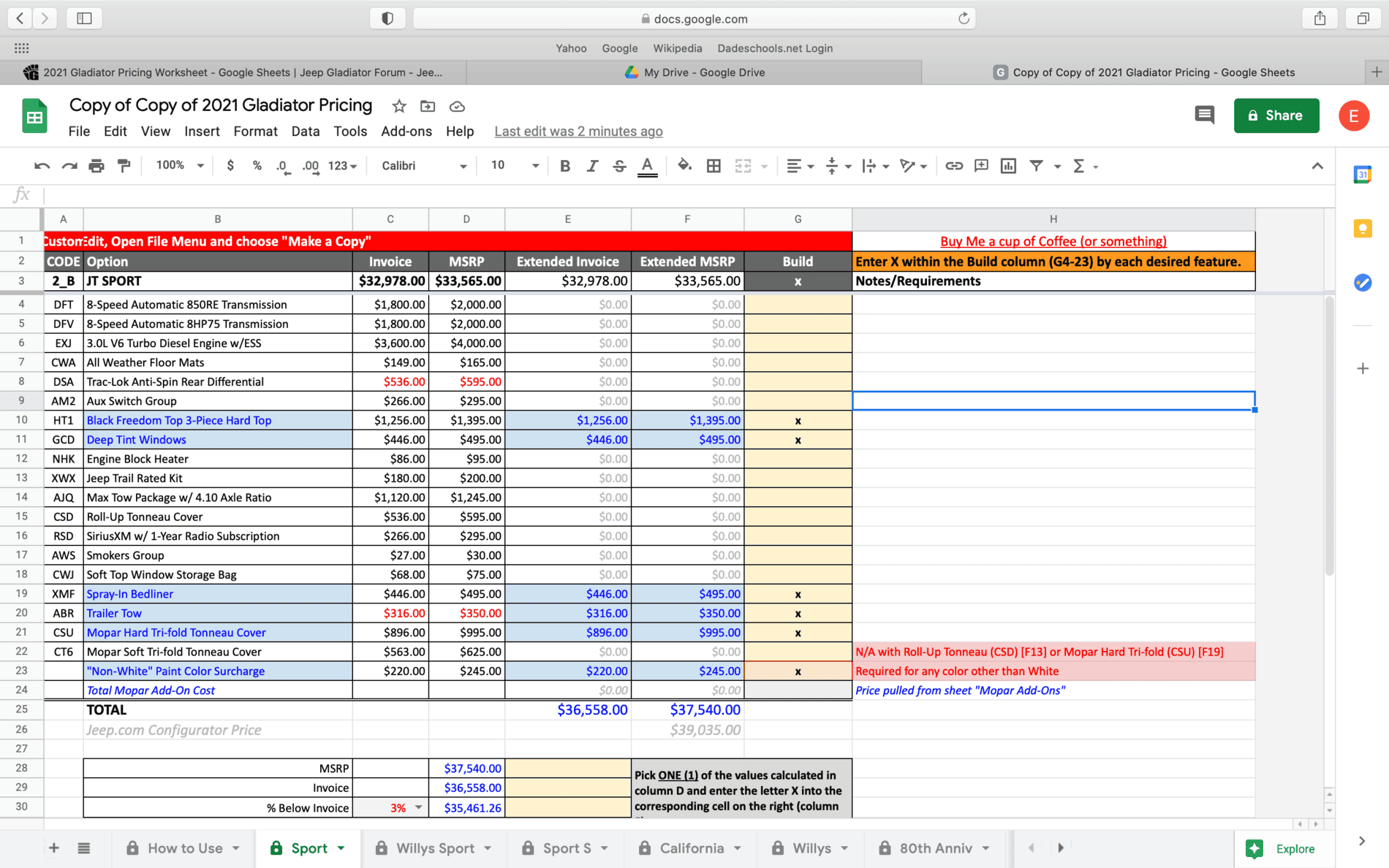Open the Format menu
The image size is (1389, 868).
[255, 132]
